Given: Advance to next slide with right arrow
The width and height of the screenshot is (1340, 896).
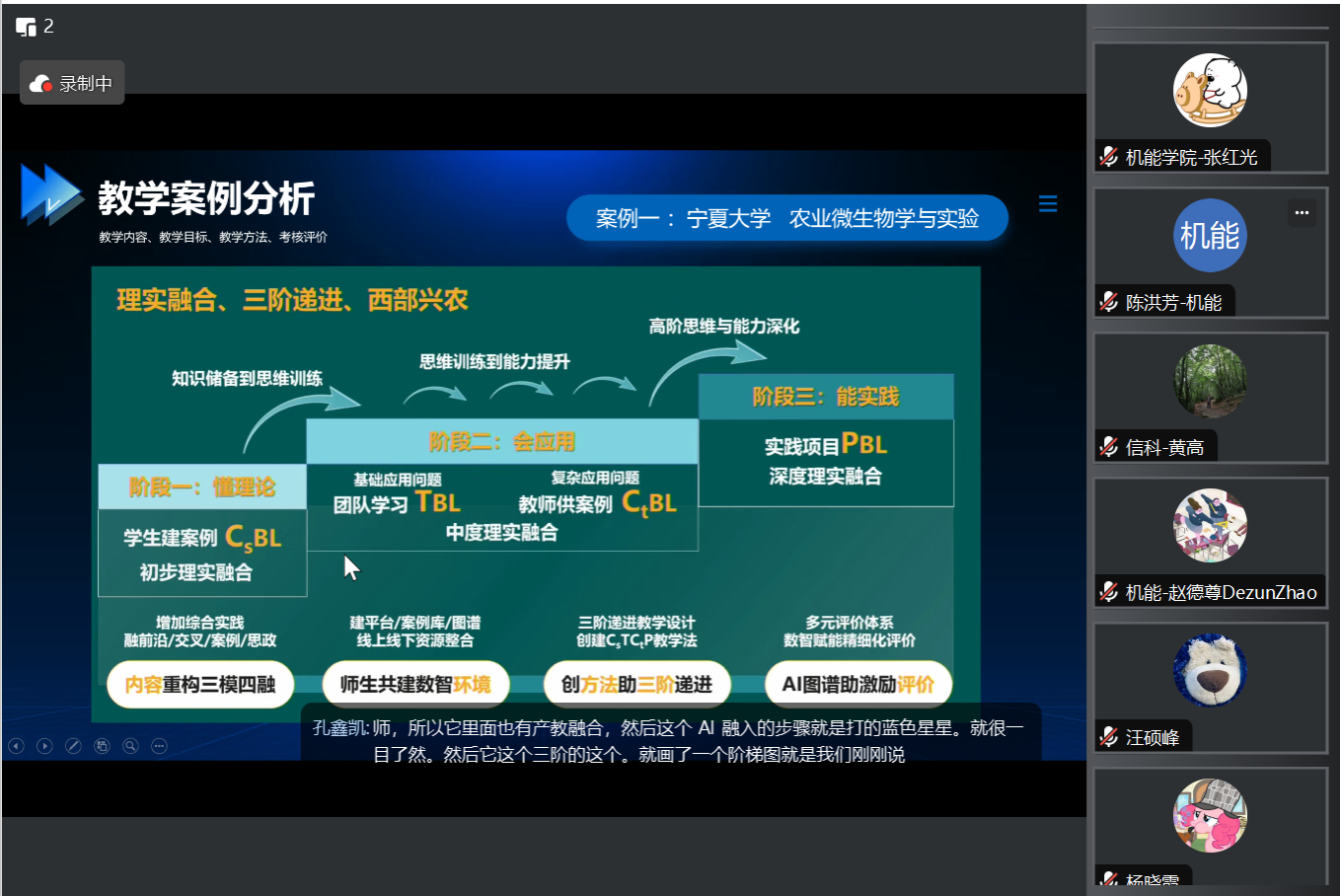Looking at the screenshot, I should pos(44,746).
